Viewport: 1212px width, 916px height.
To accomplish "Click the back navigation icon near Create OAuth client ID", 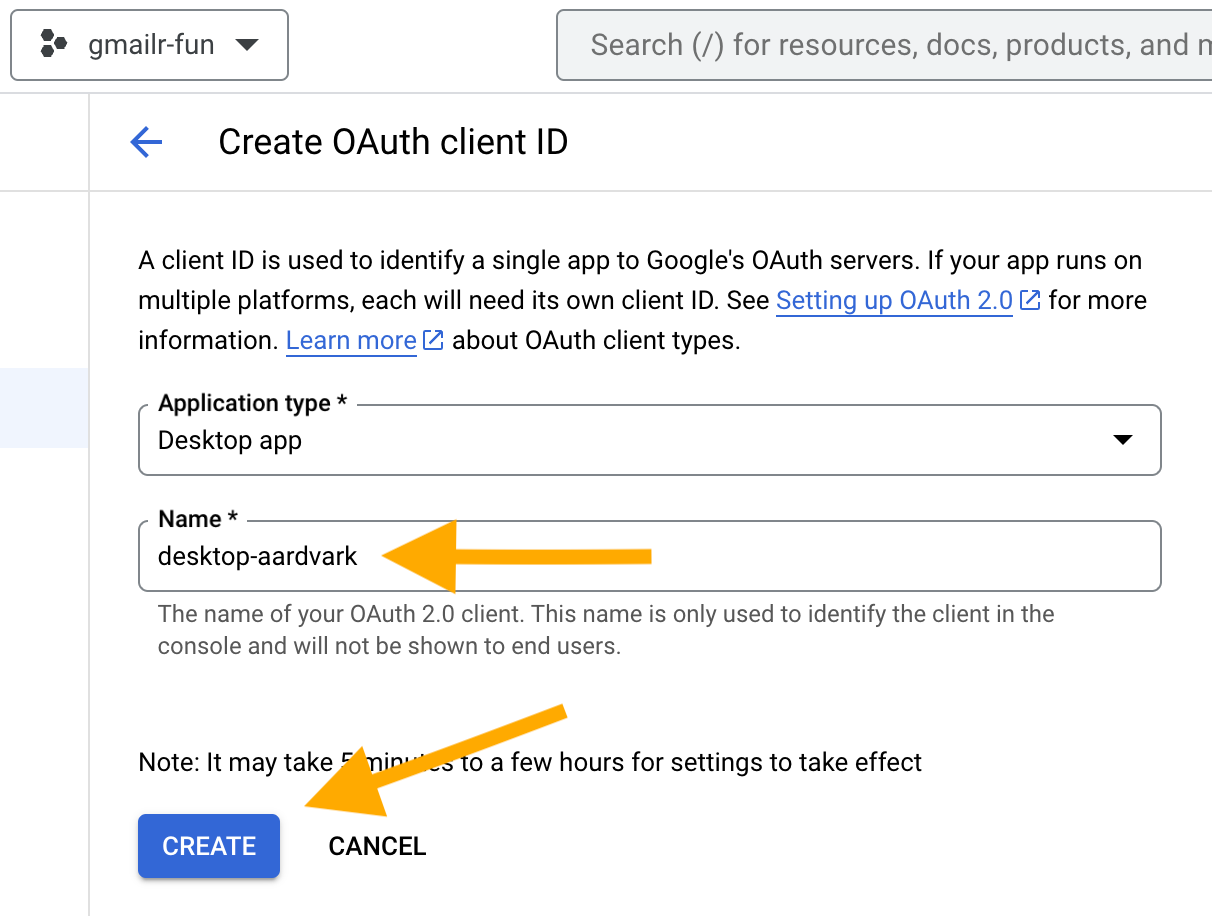I will pyautogui.click(x=146, y=142).
